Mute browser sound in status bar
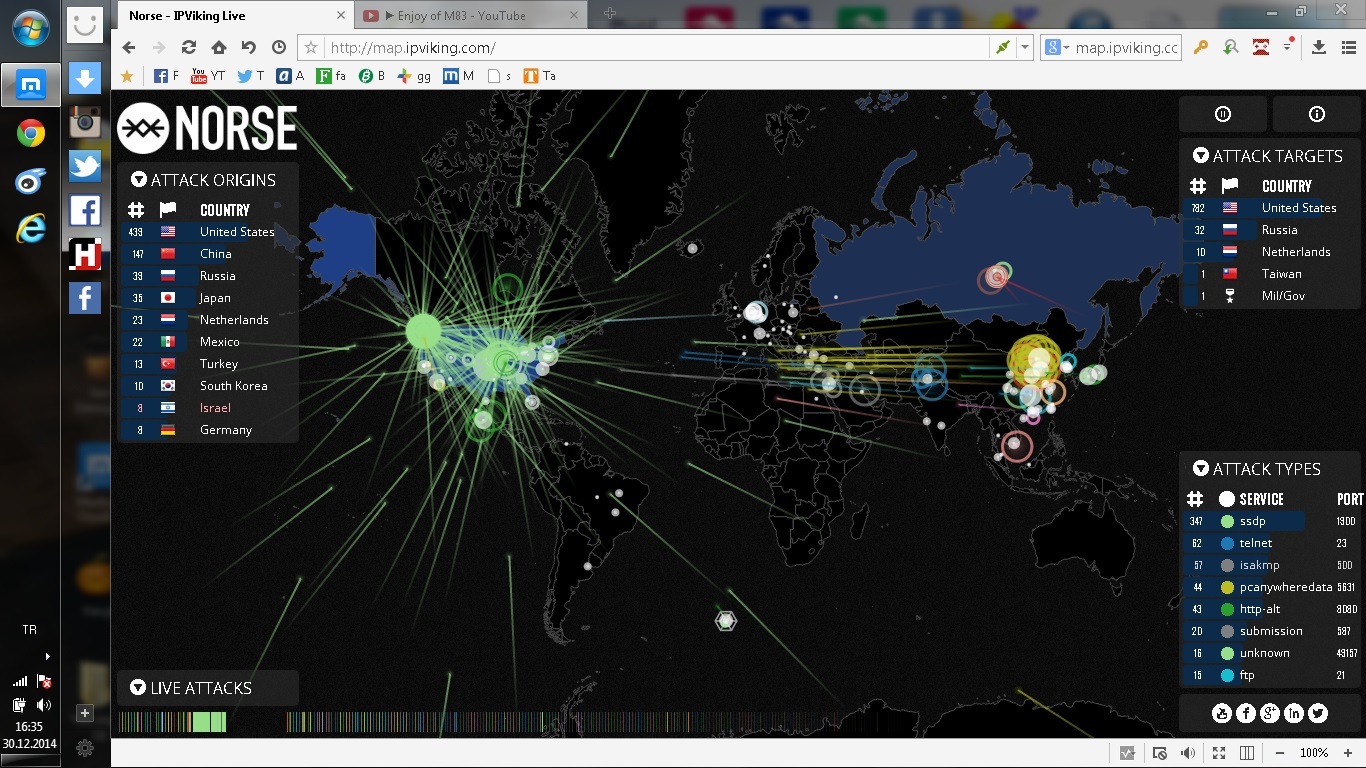 1188,753
